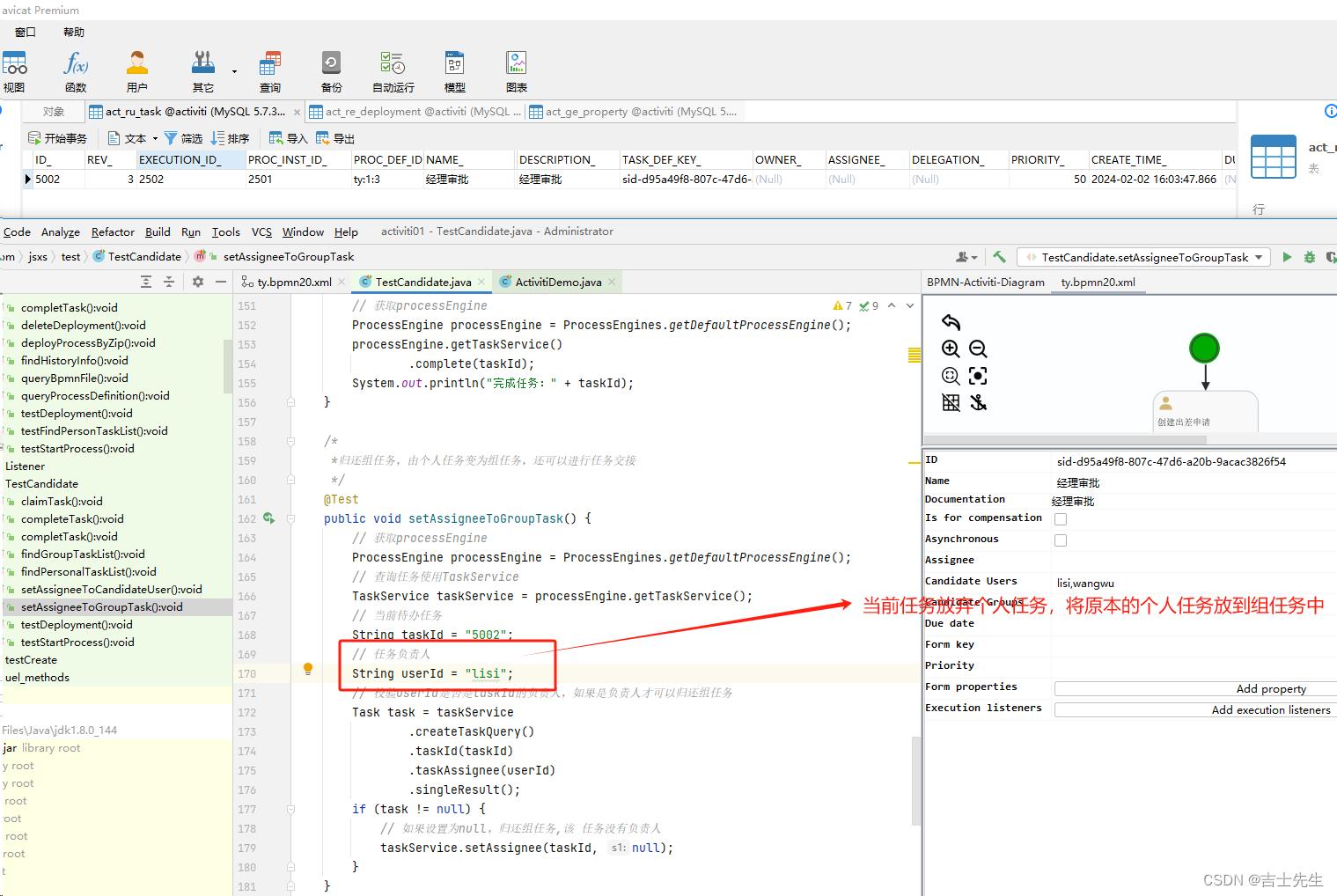
Task: Select findGroupTaskList():void in structure
Action: [x=83, y=554]
